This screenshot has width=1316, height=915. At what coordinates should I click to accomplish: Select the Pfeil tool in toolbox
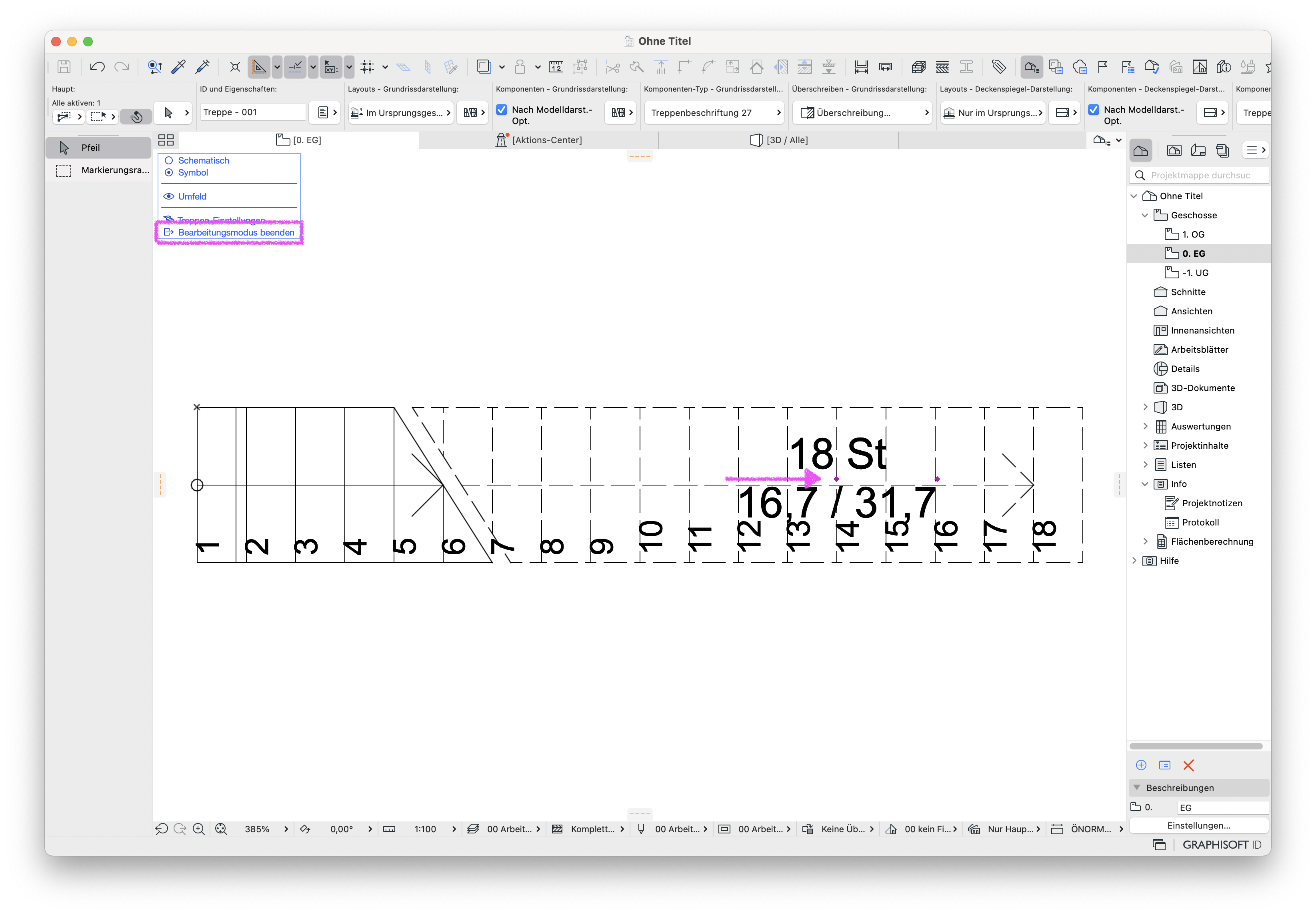[98, 148]
